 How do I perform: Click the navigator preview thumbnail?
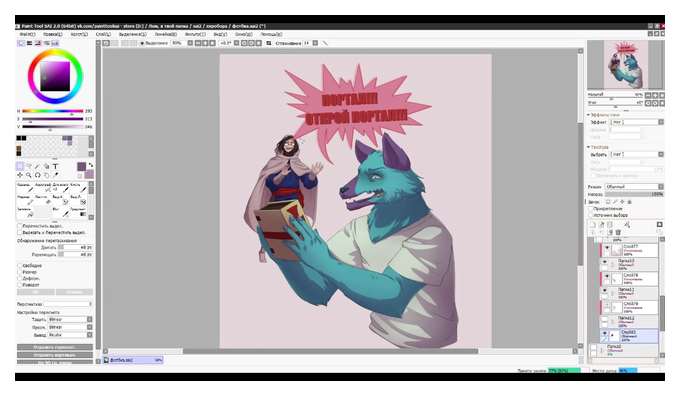click(626, 65)
